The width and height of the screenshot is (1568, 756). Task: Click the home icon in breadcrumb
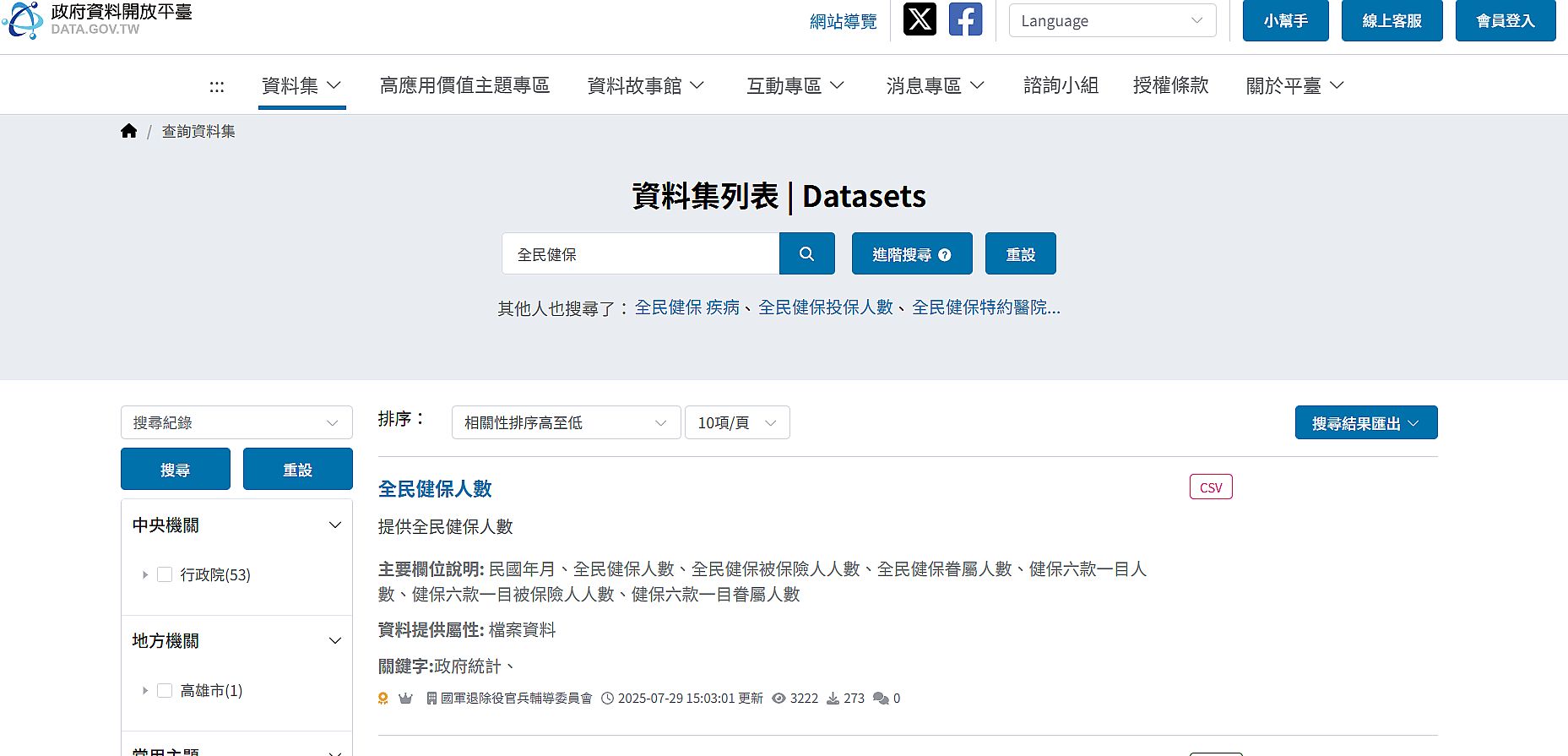pos(128,131)
